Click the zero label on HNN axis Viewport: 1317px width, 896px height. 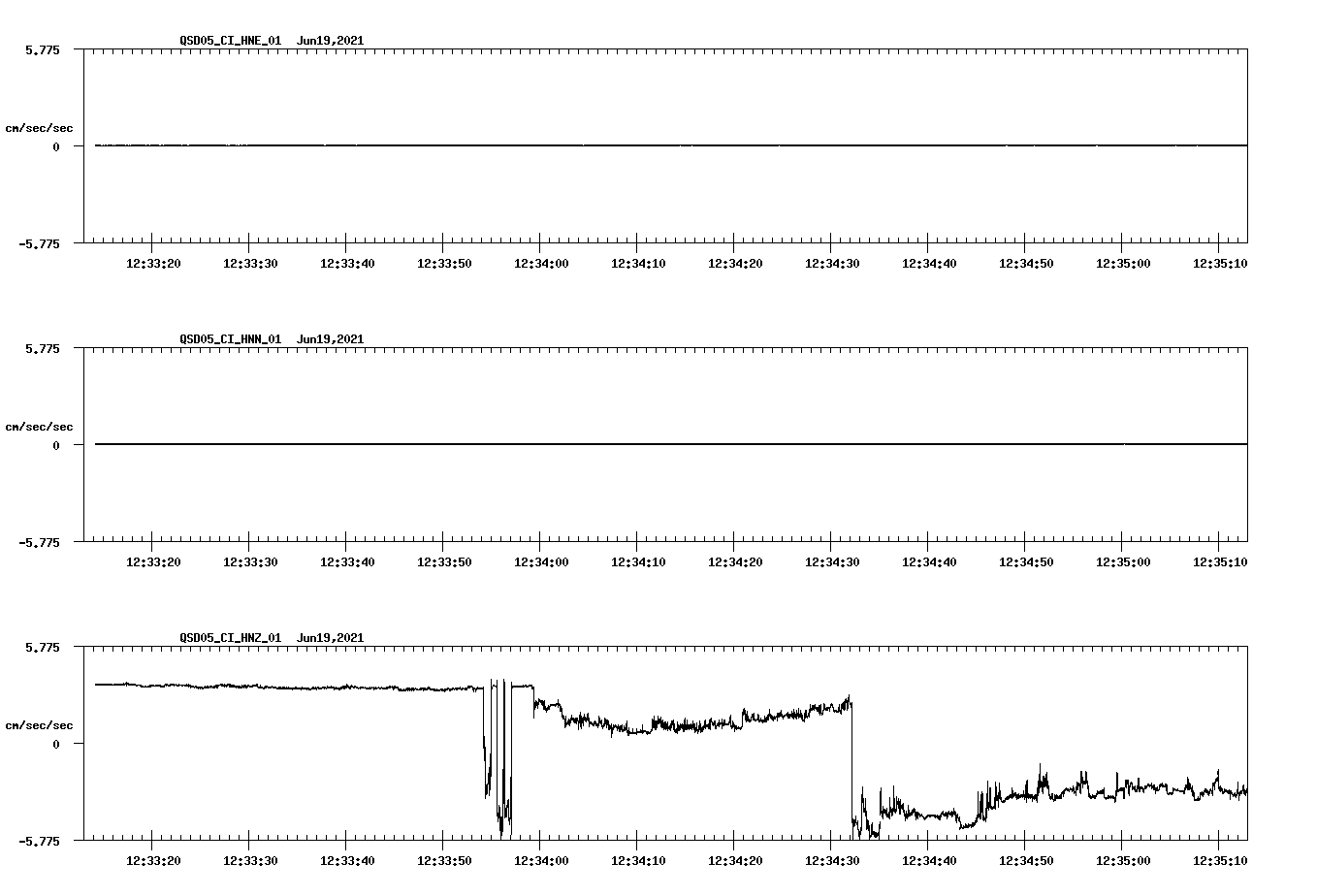tap(56, 445)
